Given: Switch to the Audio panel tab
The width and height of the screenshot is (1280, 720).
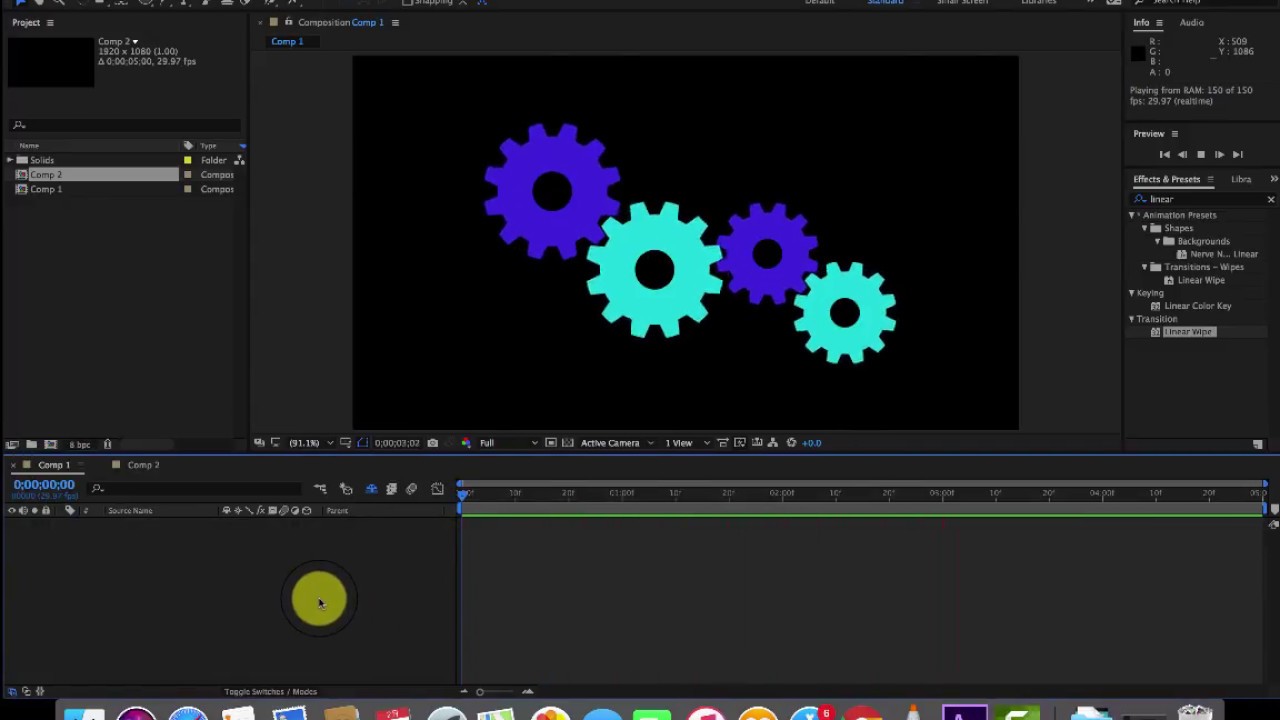Looking at the screenshot, I should point(1191,22).
